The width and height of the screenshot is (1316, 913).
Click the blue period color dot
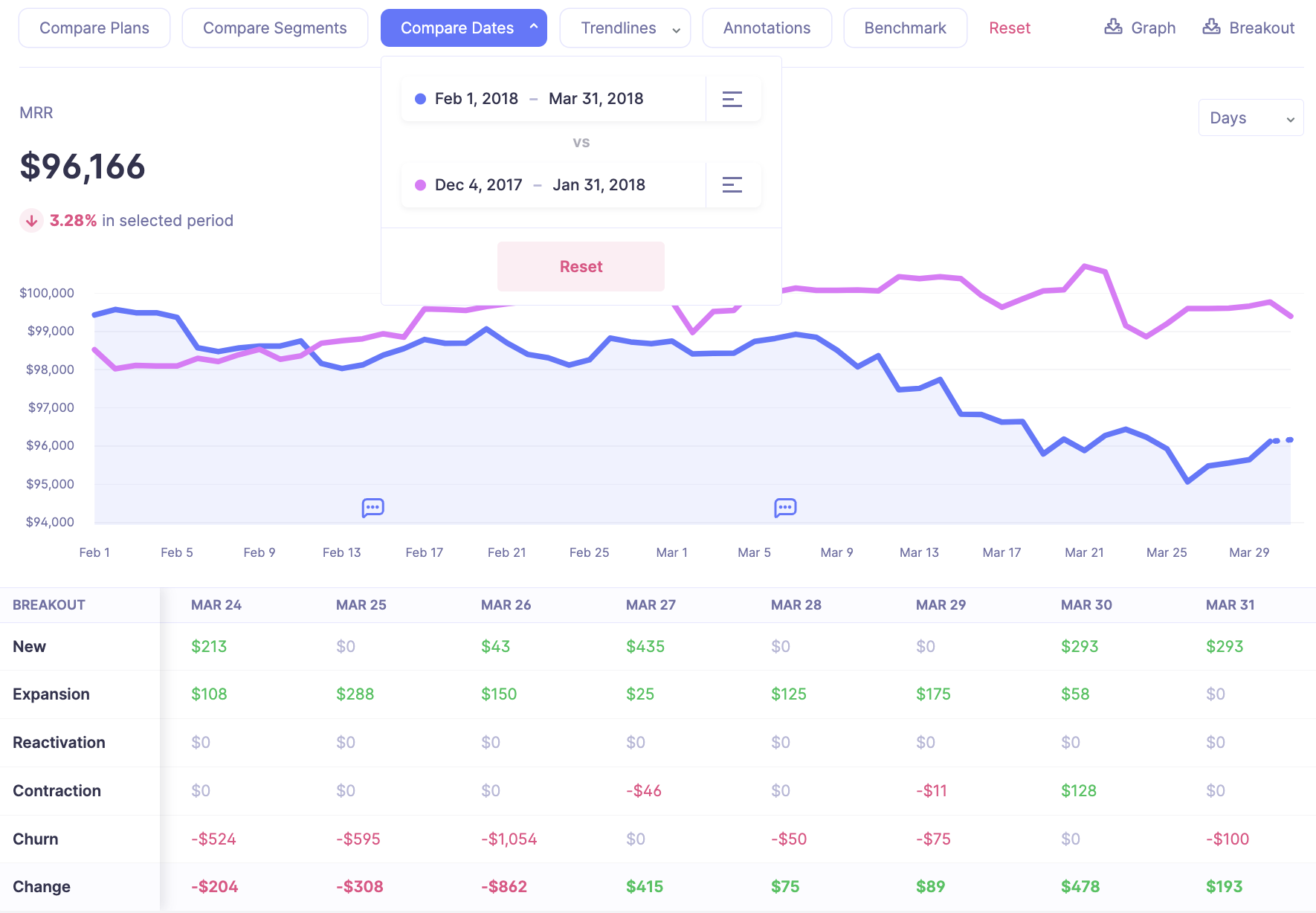pos(420,98)
